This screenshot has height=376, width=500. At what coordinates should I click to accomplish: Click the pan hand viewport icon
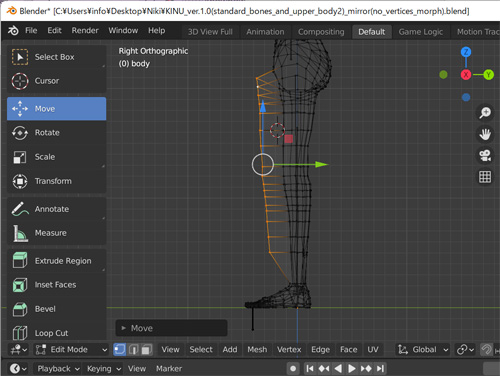click(485, 134)
